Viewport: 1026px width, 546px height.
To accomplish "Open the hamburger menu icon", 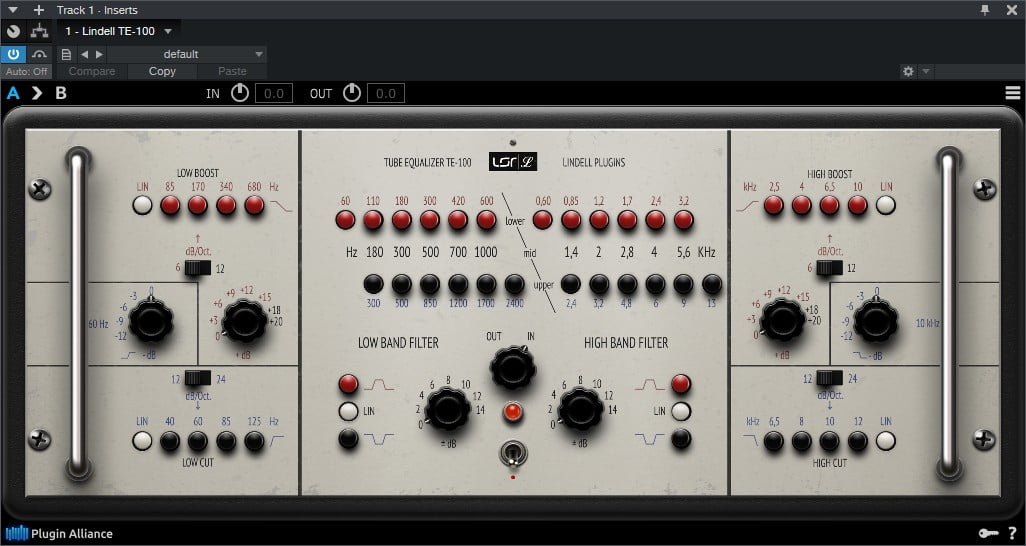I will click(x=1013, y=93).
